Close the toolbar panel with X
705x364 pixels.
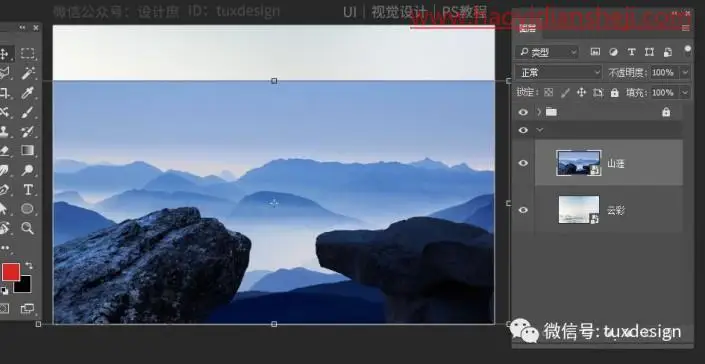click(36, 28)
